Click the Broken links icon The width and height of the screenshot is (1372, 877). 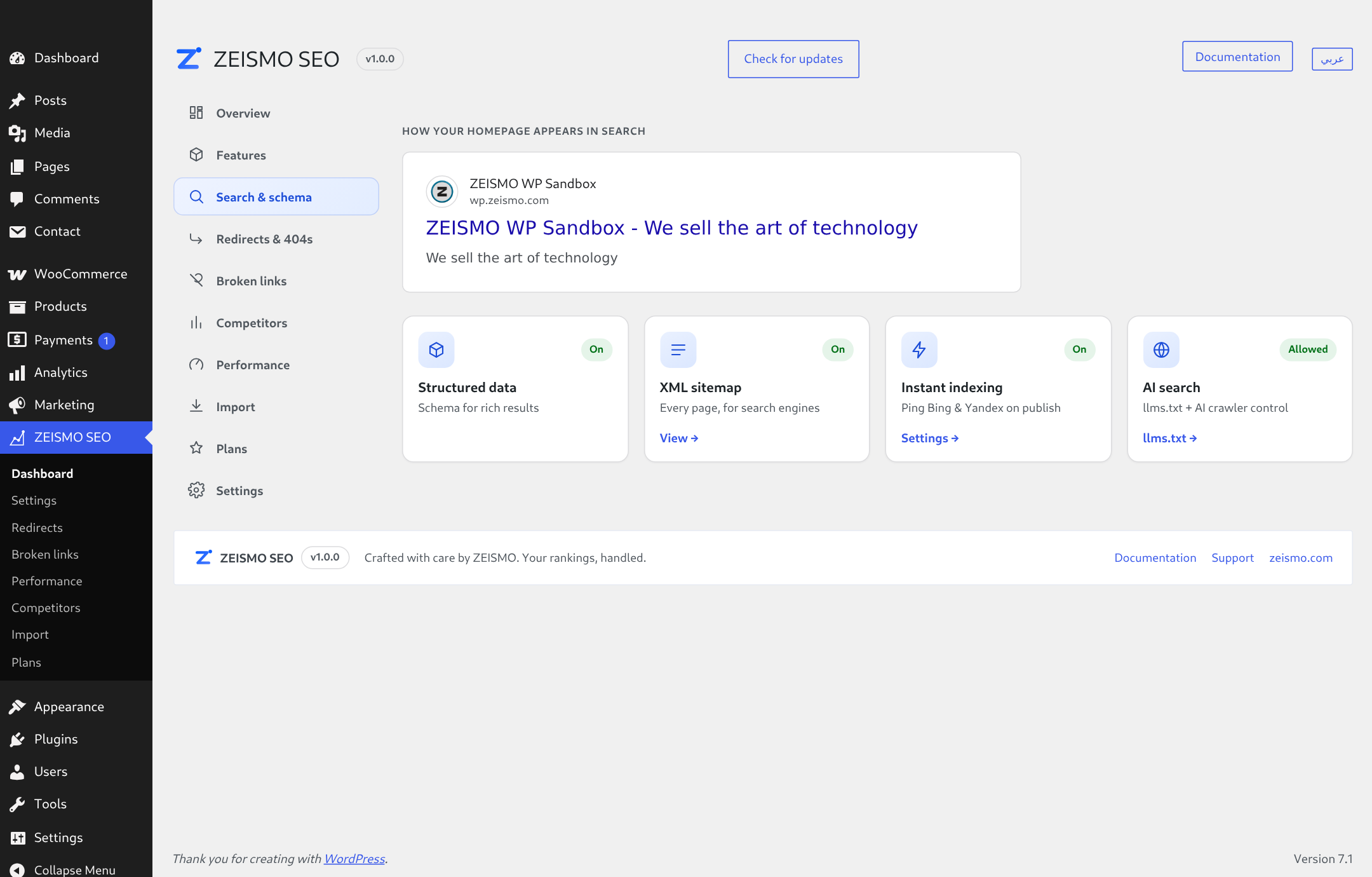point(196,280)
